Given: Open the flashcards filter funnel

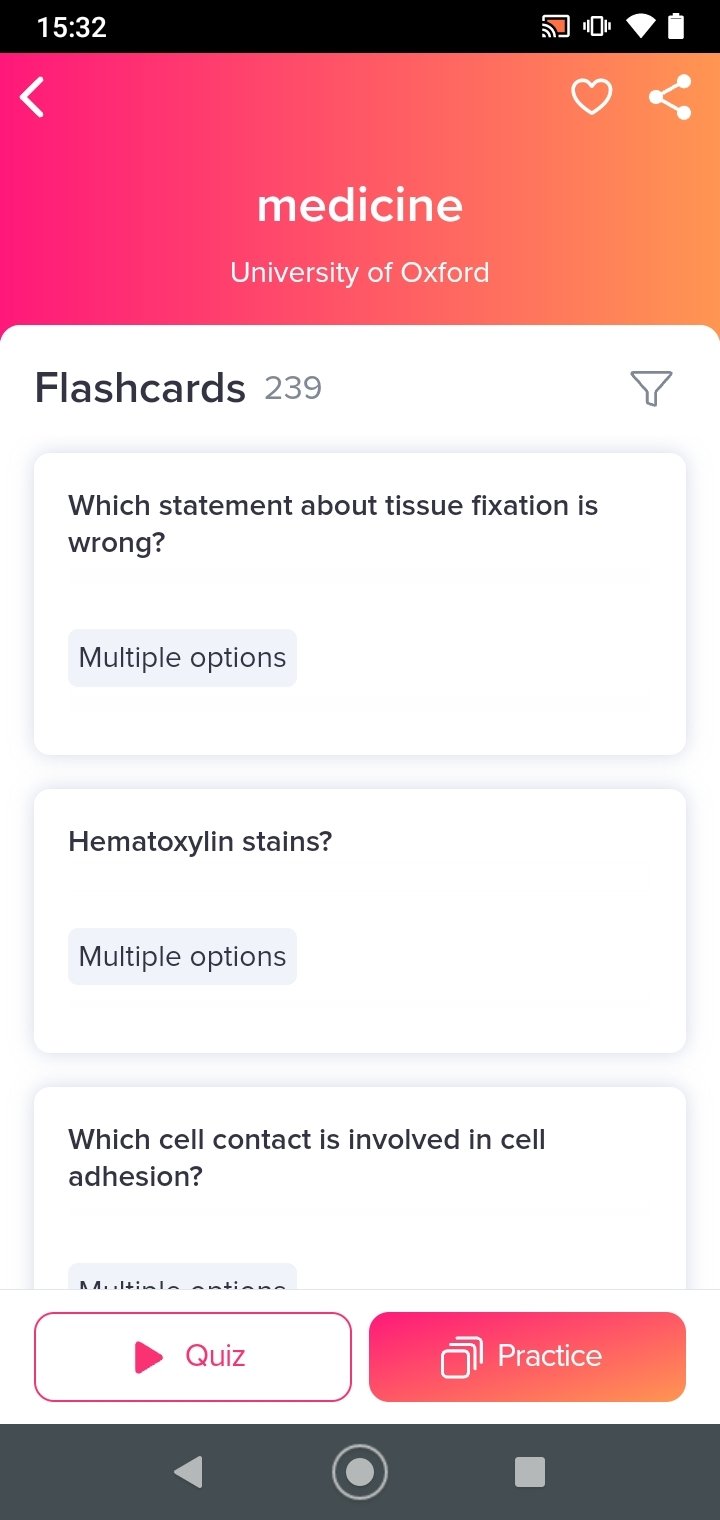Looking at the screenshot, I should point(651,388).
